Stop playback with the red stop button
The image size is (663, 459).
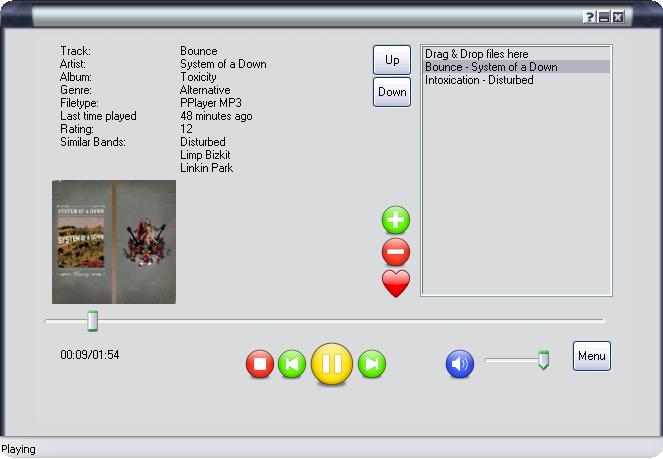pos(260,363)
